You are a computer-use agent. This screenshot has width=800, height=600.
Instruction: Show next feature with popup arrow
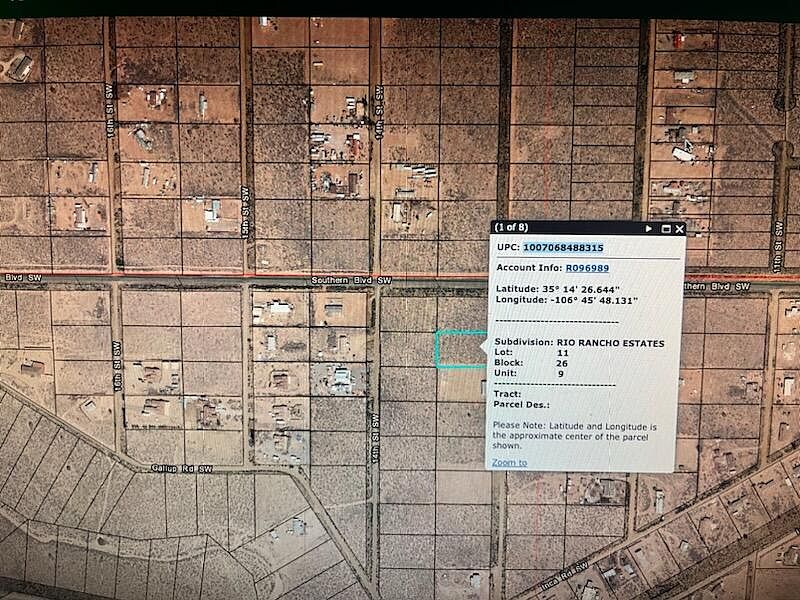[648, 229]
